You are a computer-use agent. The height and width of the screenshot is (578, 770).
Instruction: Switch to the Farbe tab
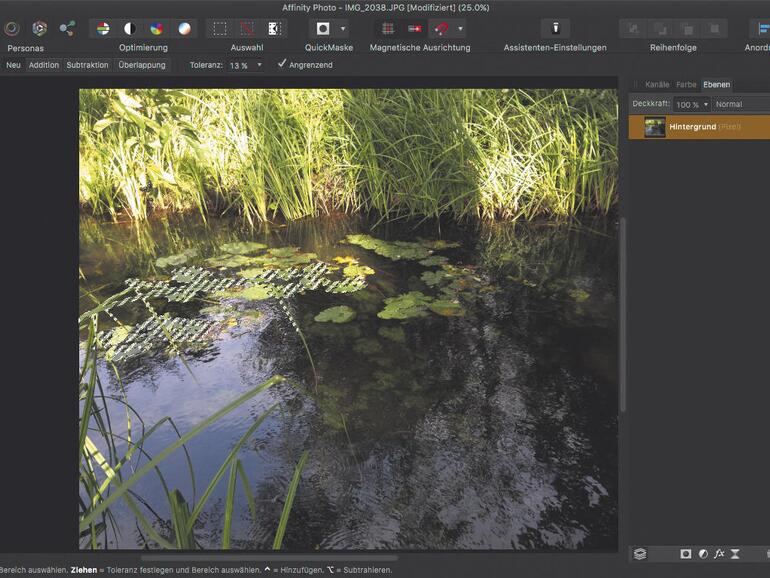(x=686, y=84)
